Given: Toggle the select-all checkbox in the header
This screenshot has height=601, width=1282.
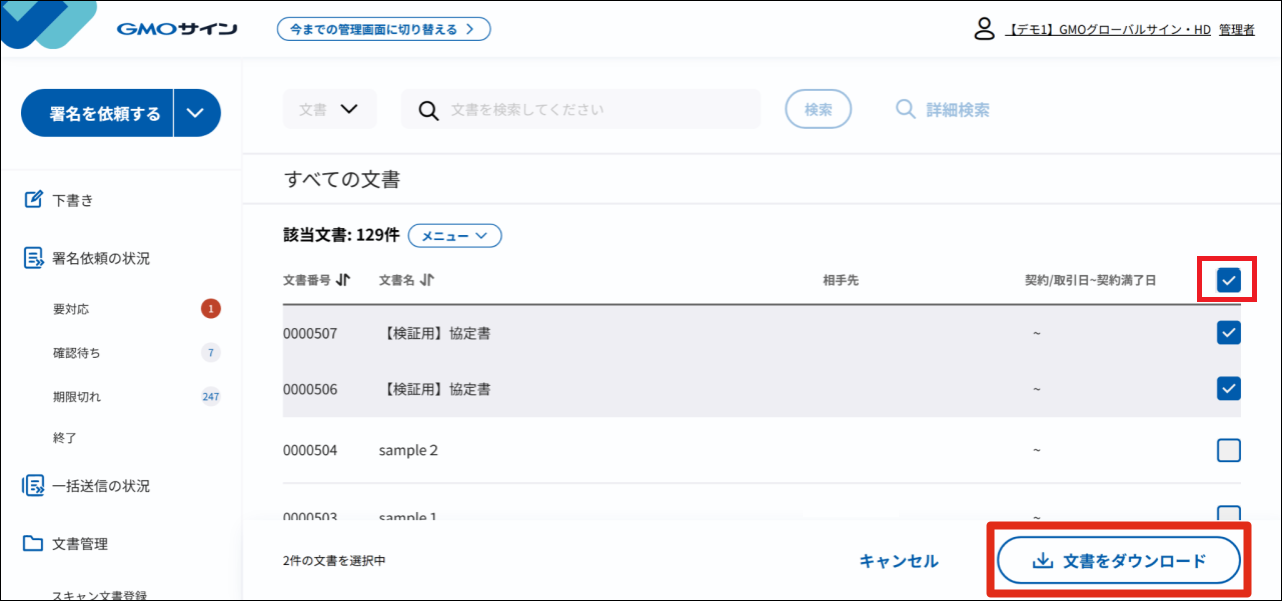Looking at the screenshot, I should [1229, 281].
